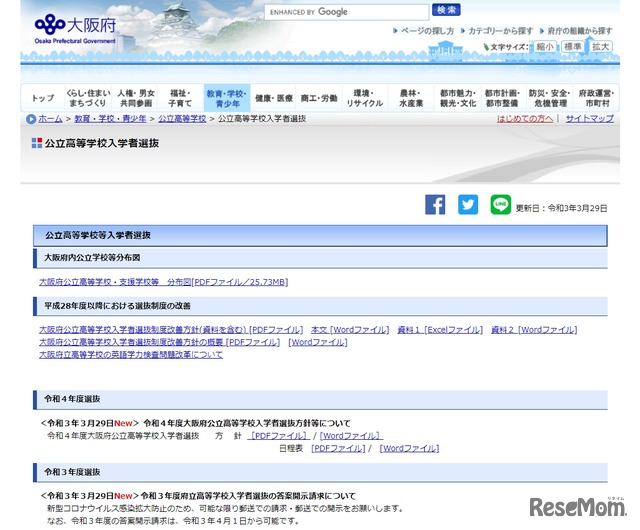
Task: Share page via Twitter icon
Action: [x=468, y=205]
